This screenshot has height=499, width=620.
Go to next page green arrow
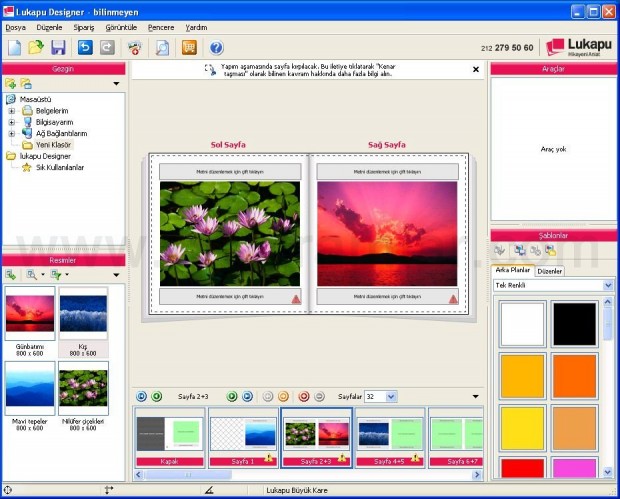(232, 396)
